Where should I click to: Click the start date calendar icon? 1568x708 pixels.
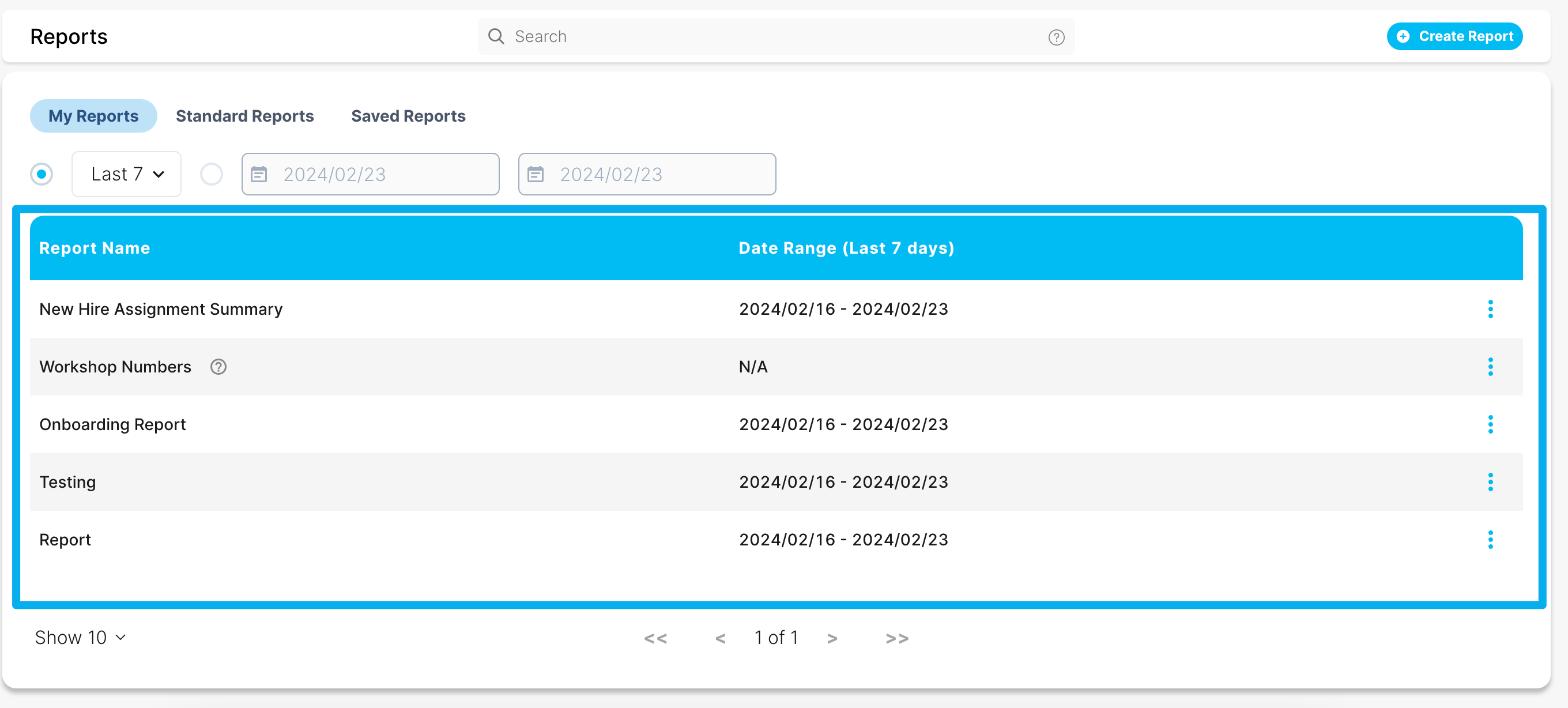tap(259, 175)
